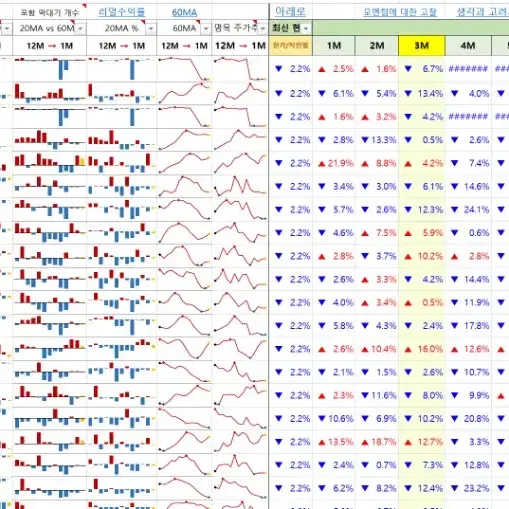Click the 10.7% cell
The image size is (509, 509).
468,372
